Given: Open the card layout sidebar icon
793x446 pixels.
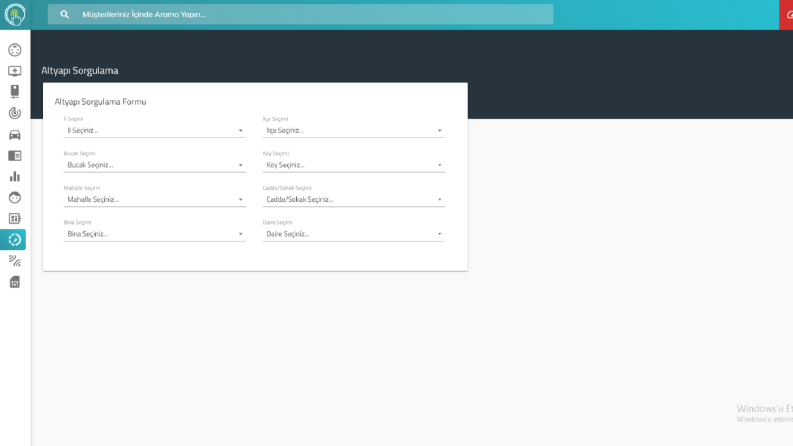Looking at the screenshot, I should point(15,156).
